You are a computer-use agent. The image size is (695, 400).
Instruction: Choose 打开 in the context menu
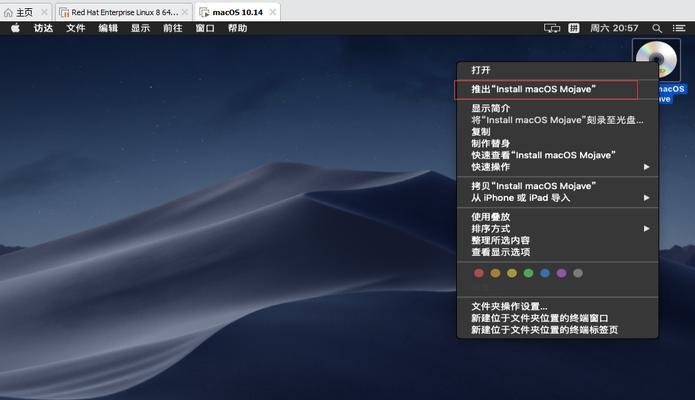(558, 70)
